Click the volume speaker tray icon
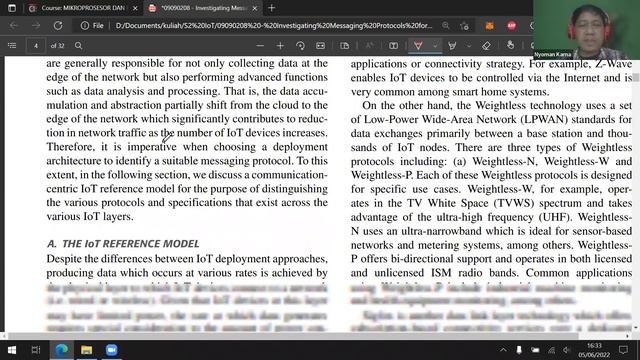This screenshot has width=640, height=360. point(567,350)
